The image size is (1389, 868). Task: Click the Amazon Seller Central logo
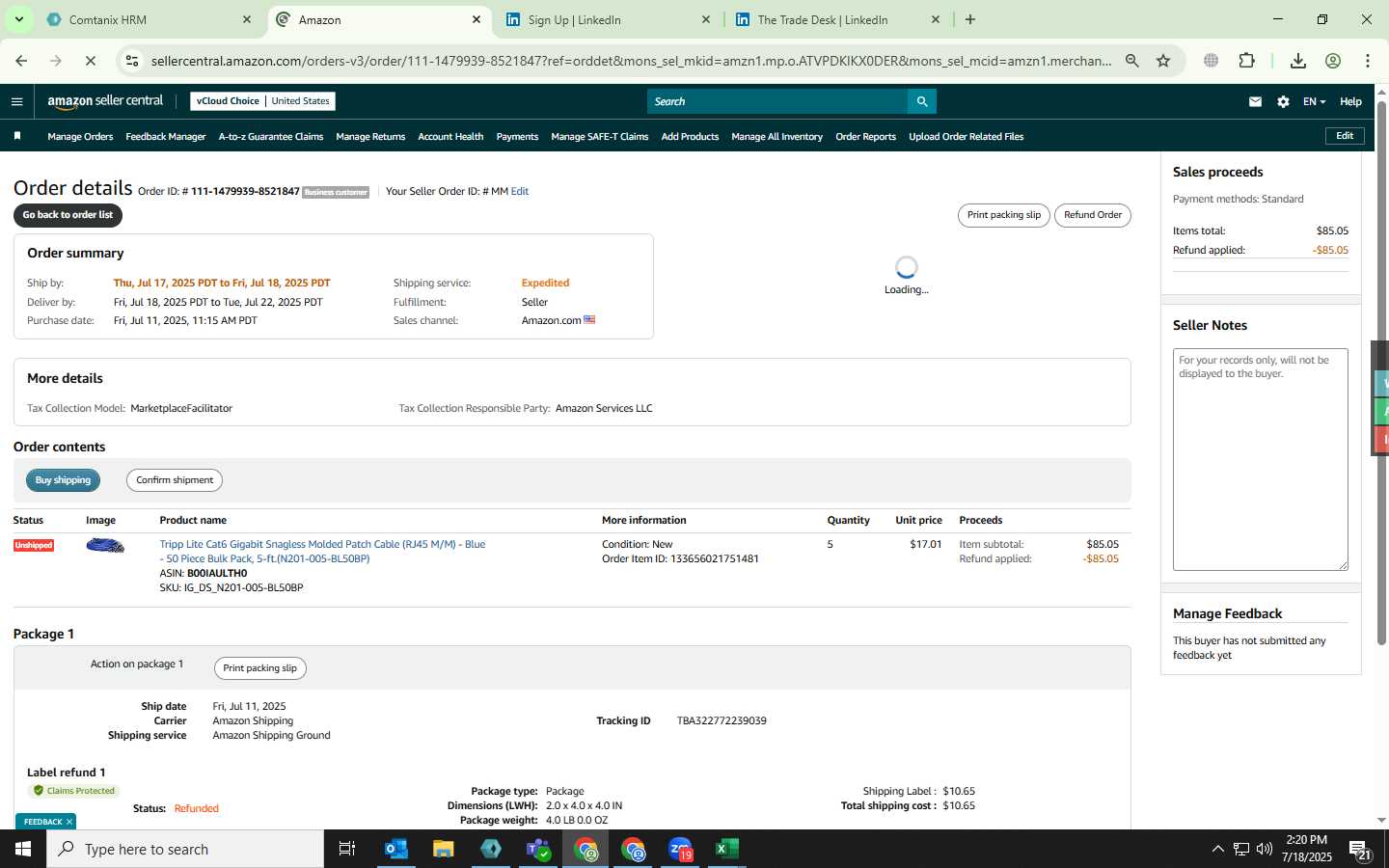[x=105, y=101]
